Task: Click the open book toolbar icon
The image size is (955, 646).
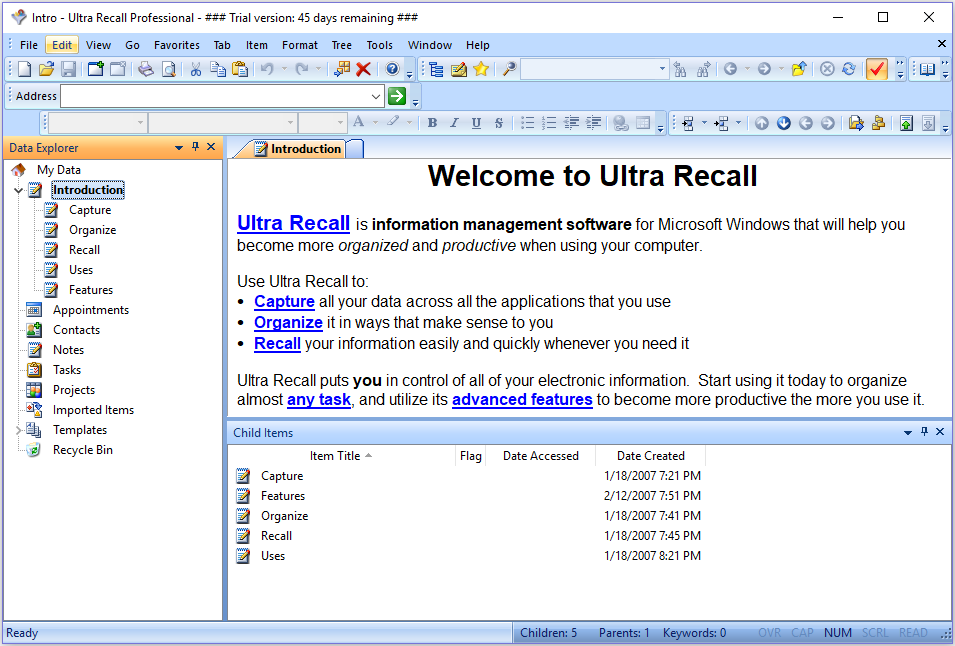Action: point(927,69)
